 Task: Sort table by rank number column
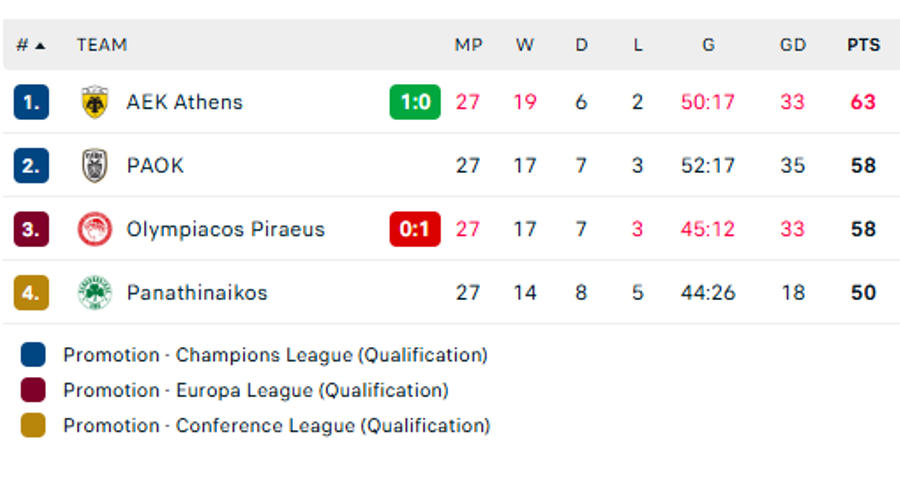(30, 45)
